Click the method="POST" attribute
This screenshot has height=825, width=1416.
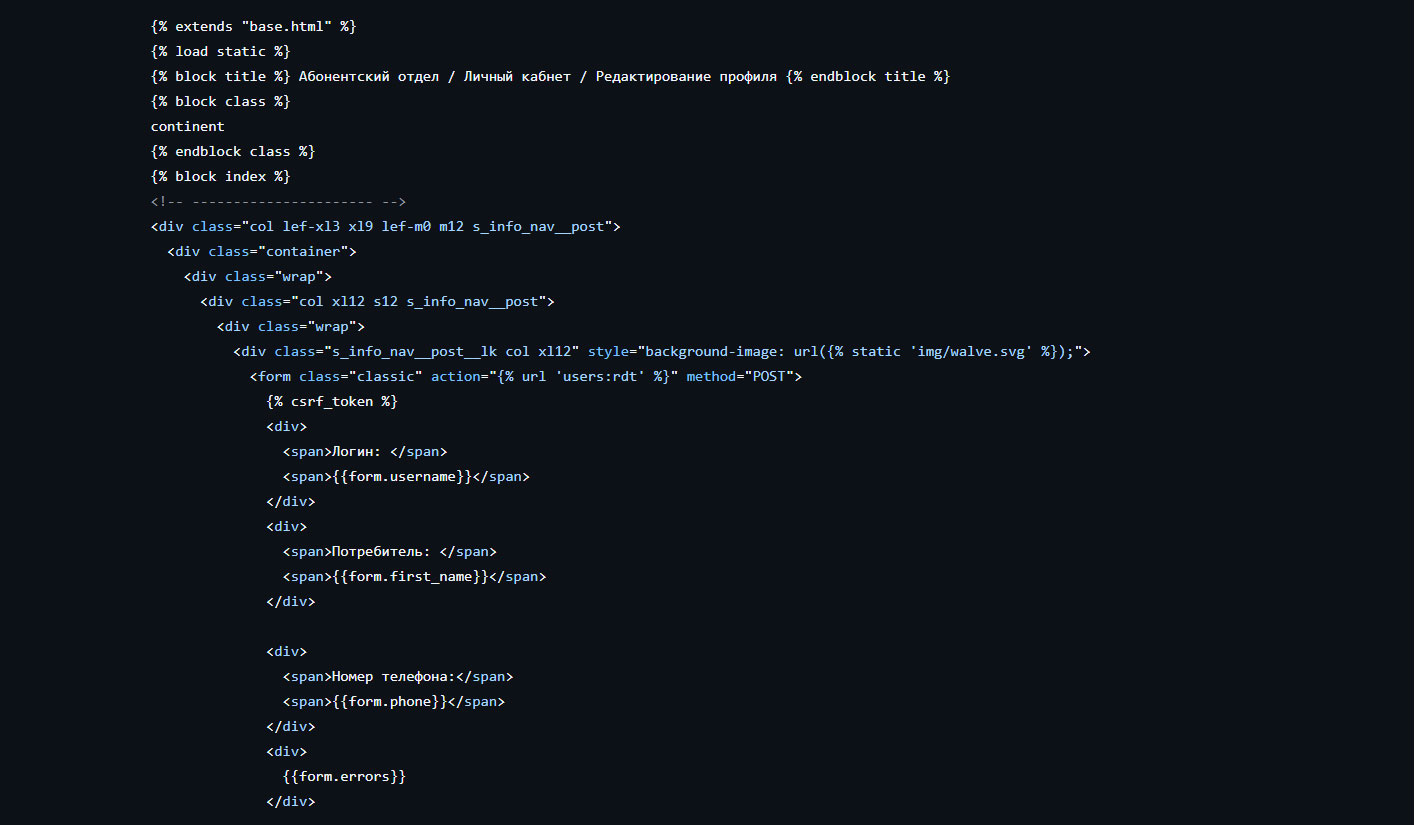[740, 376]
